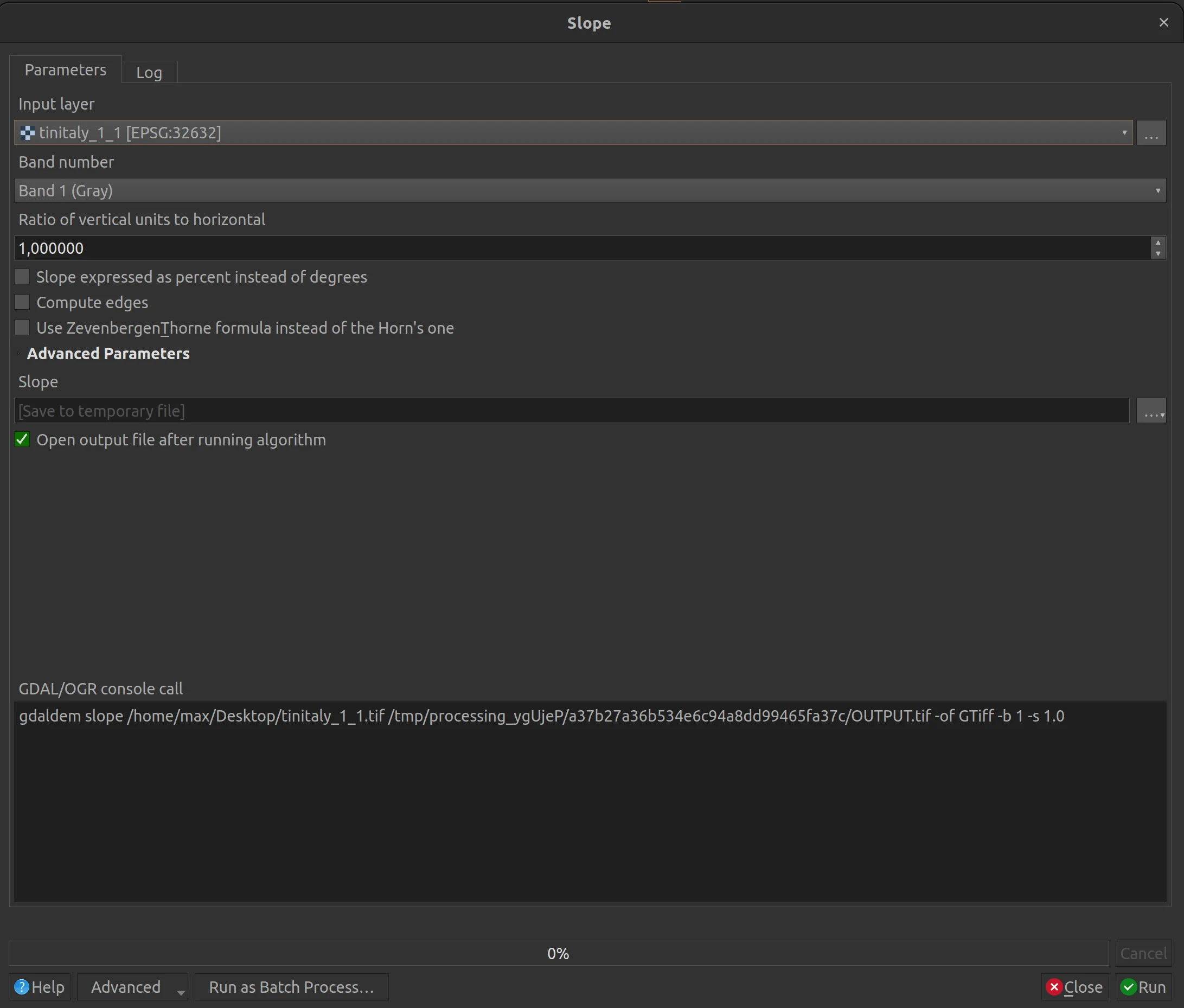
Task: Click Run as Batch Process
Action: 291,987
